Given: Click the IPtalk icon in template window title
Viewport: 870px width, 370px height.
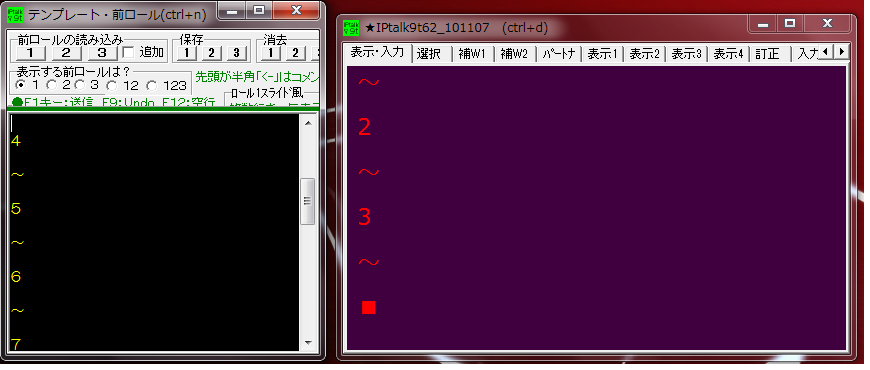Looking at the screenshot, I should (x=14, y=15).
